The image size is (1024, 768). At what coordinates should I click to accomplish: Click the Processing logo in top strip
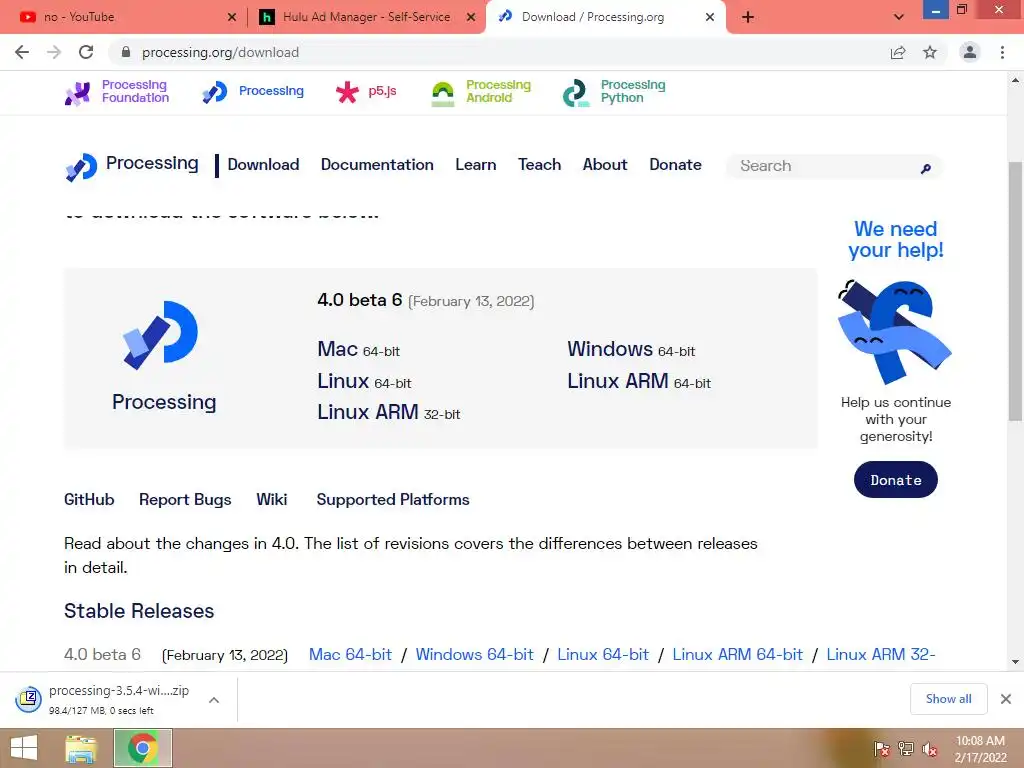click(x=215, y=92)
